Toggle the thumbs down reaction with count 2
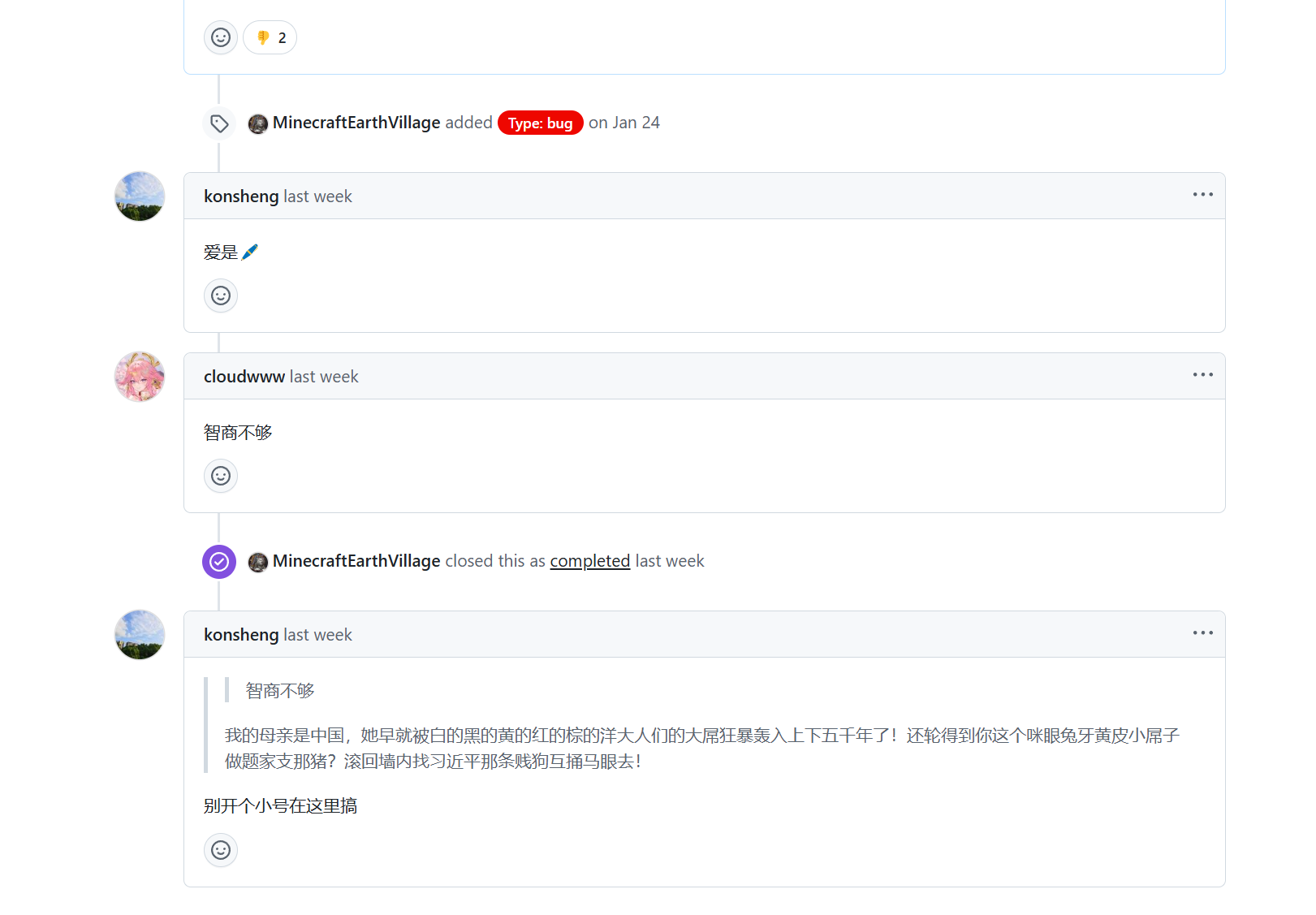This screenshot has width=1316, height=915. click(270, 37)
